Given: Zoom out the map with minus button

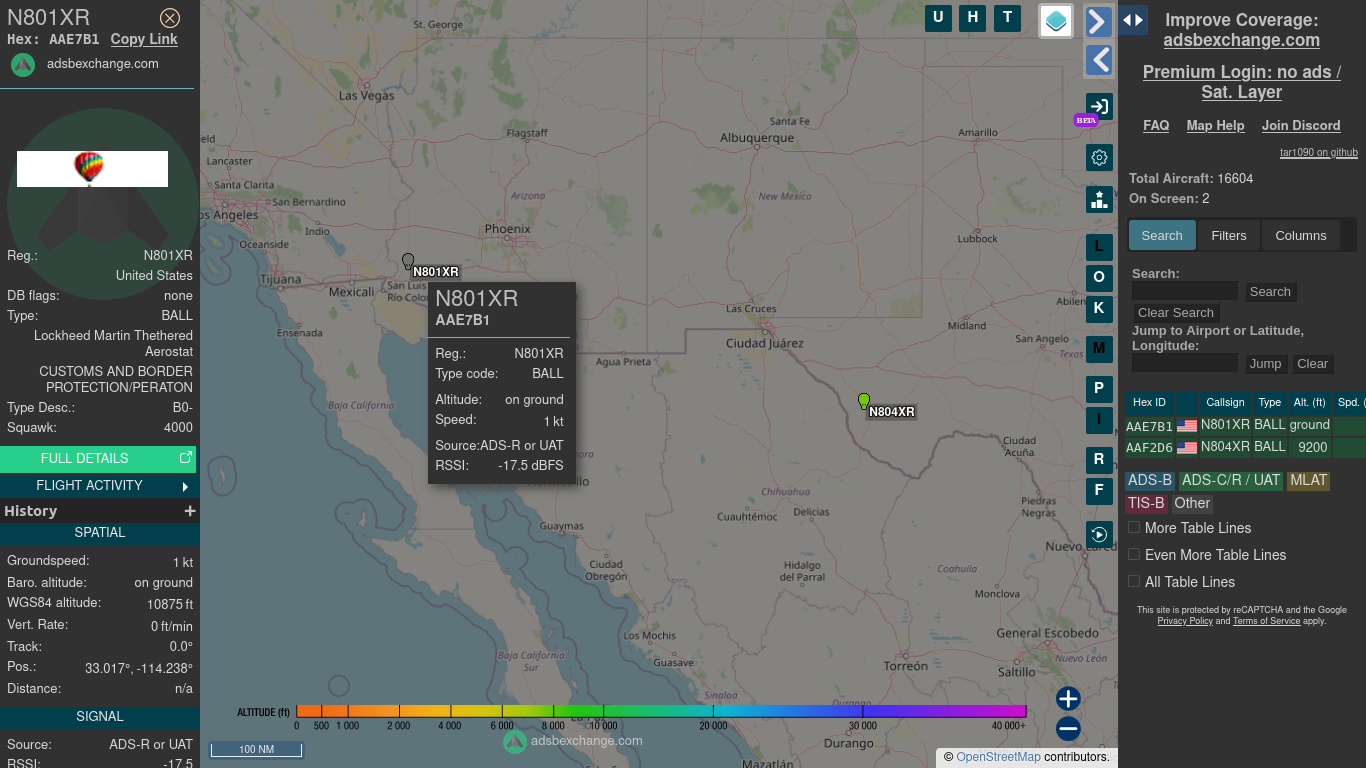Looking at the screenshot, I should [1068, 729].
